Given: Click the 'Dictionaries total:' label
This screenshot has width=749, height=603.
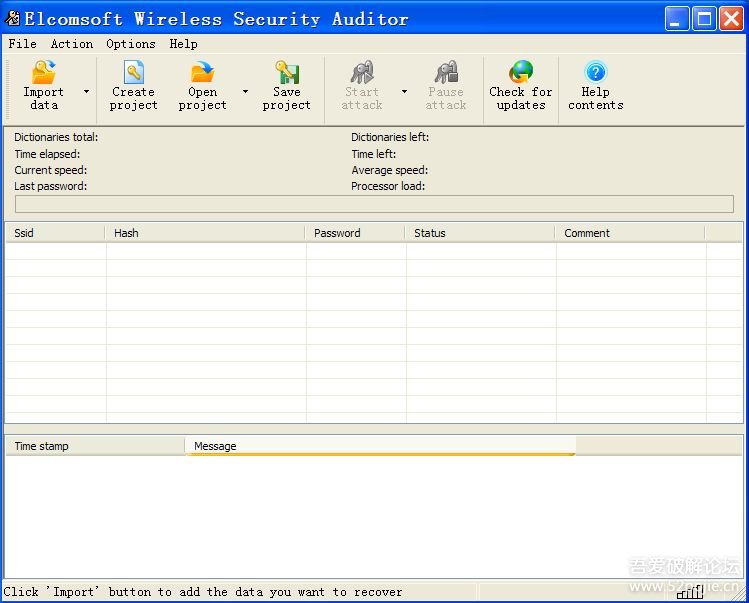Looking at the screenshot, I should click(x=56, y=137).
